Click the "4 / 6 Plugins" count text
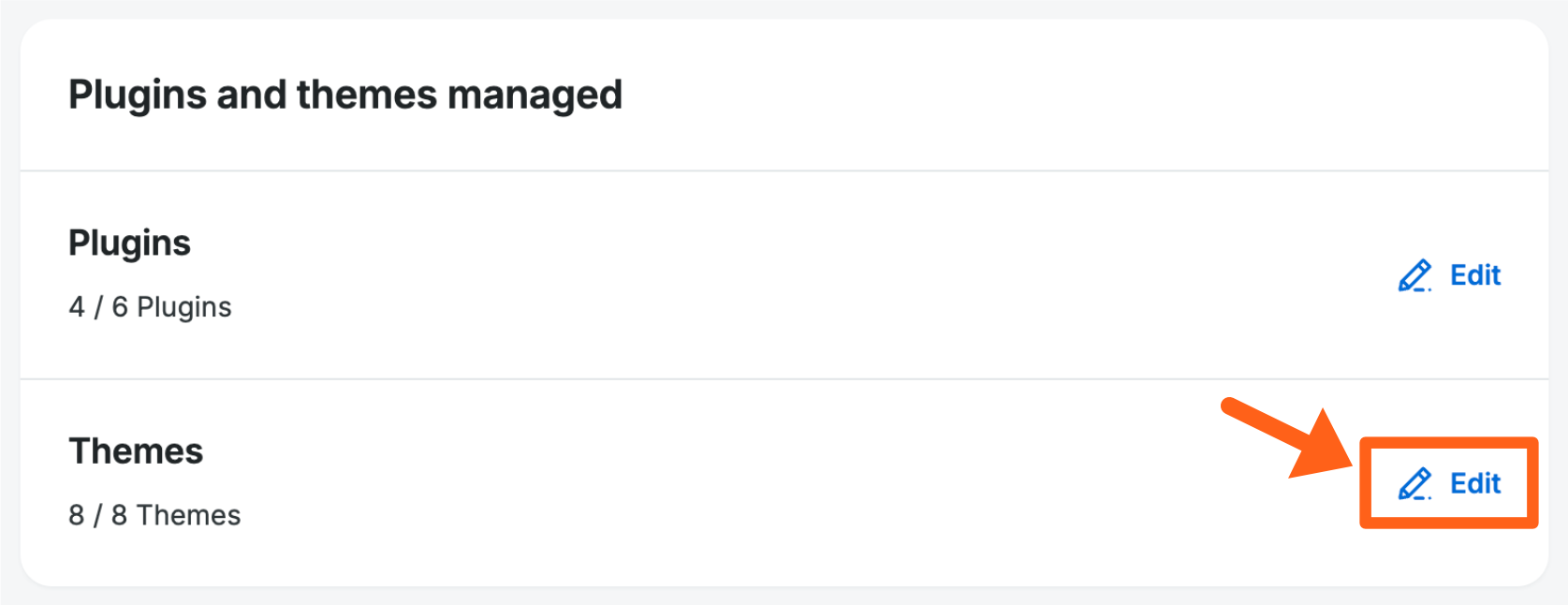The image size is (1568, 605). point(150,307)
